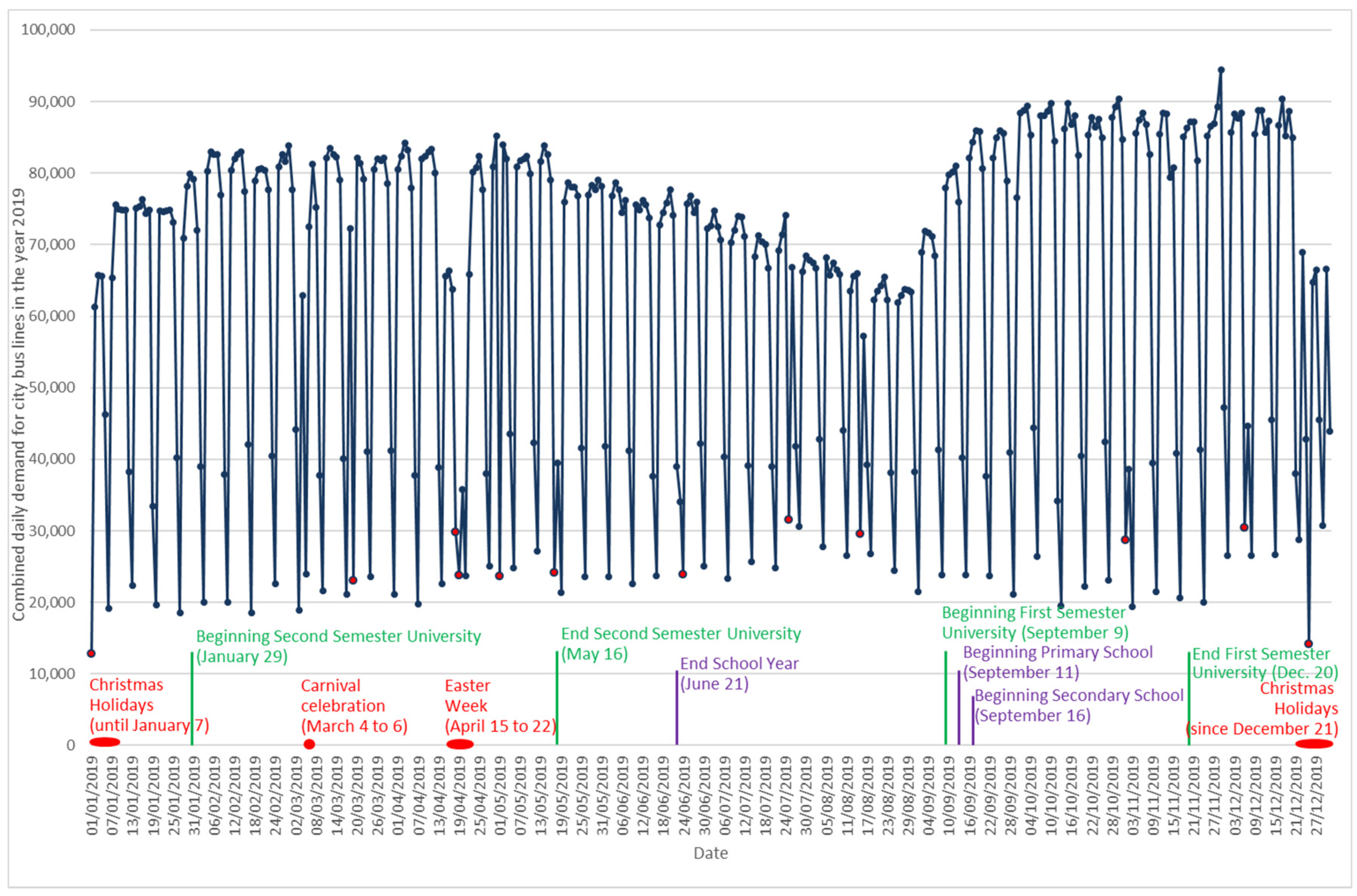The width and height of the screenshot is (1357, 896).
Task: Click the red data point on 01/01/2019
Action: click(x=91, y=653)
